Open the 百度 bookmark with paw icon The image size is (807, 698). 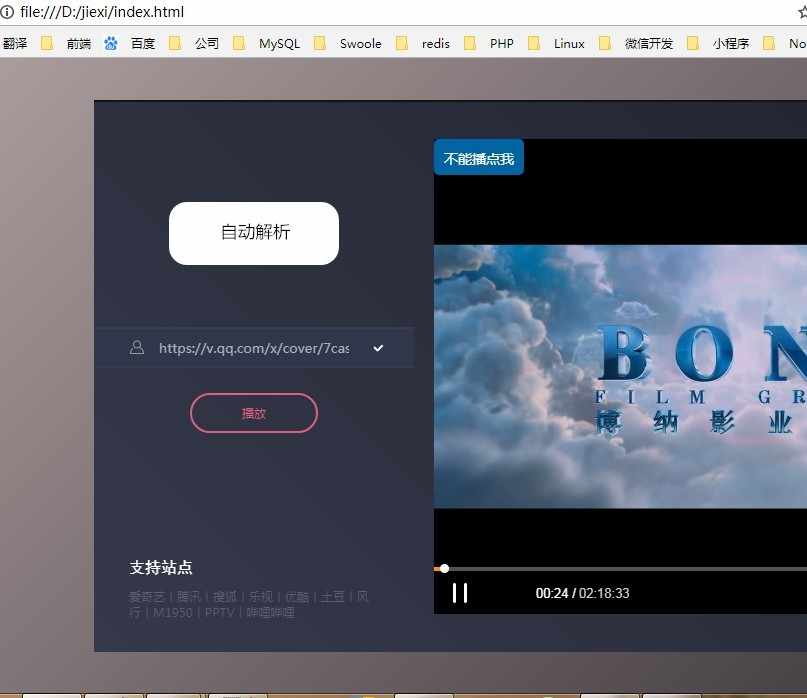tap(130, 43)
